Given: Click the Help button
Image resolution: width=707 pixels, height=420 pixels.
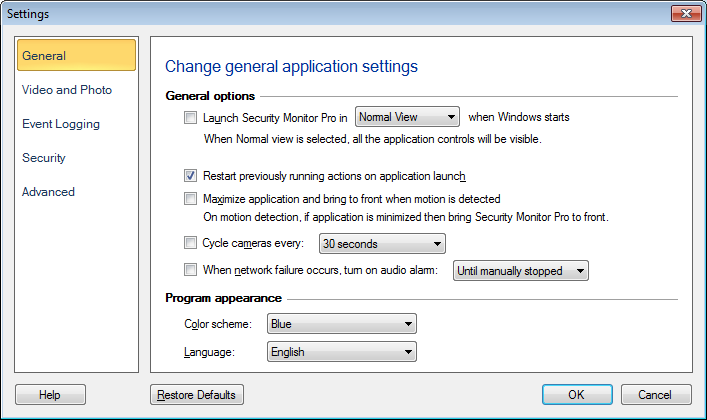Looking at the screenshot, I should [50, 395].
